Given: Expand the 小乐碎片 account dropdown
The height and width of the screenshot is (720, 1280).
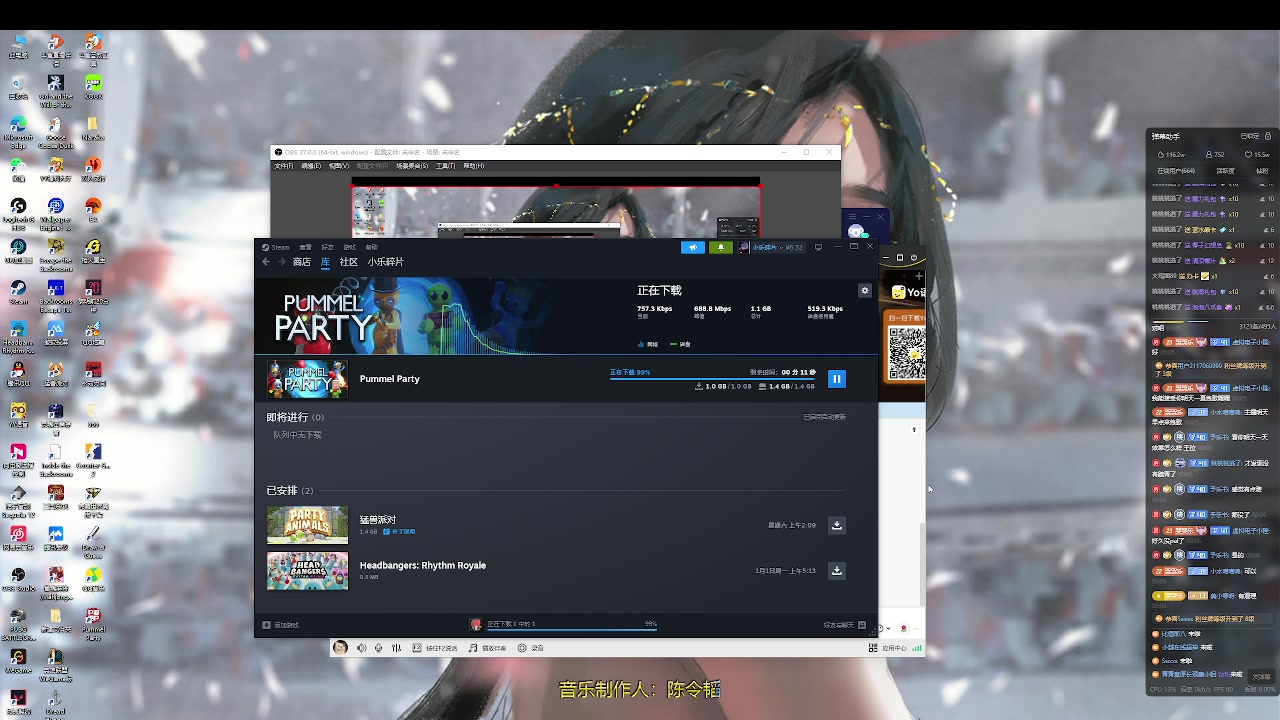Looking at the screenshot, I should tap(770, 247).
